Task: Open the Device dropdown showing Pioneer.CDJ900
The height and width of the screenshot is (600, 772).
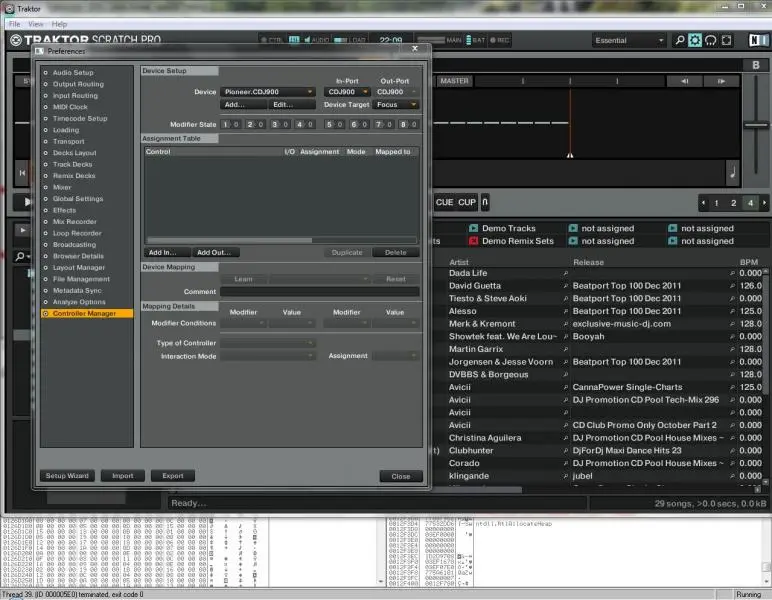Action: coord(268,92)
